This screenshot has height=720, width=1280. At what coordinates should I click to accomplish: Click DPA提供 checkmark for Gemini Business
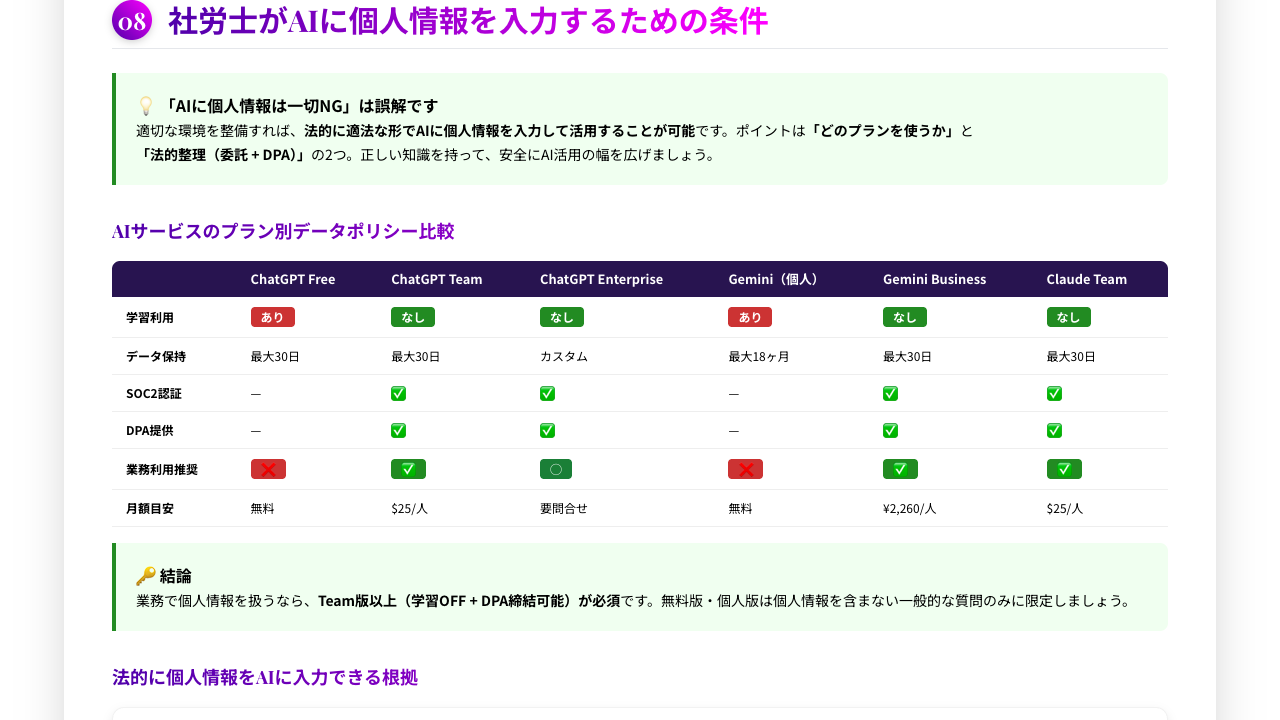click(x=891, y=431)
